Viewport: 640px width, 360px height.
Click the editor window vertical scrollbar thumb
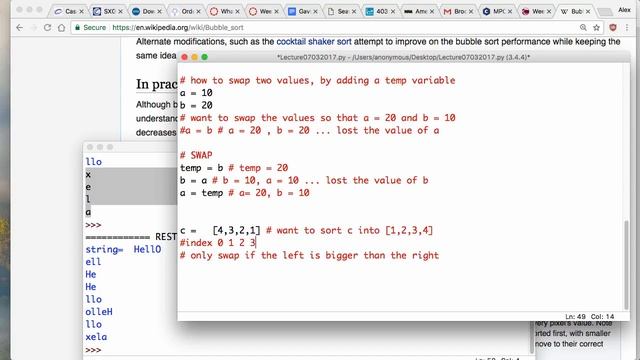coord(626,264)
